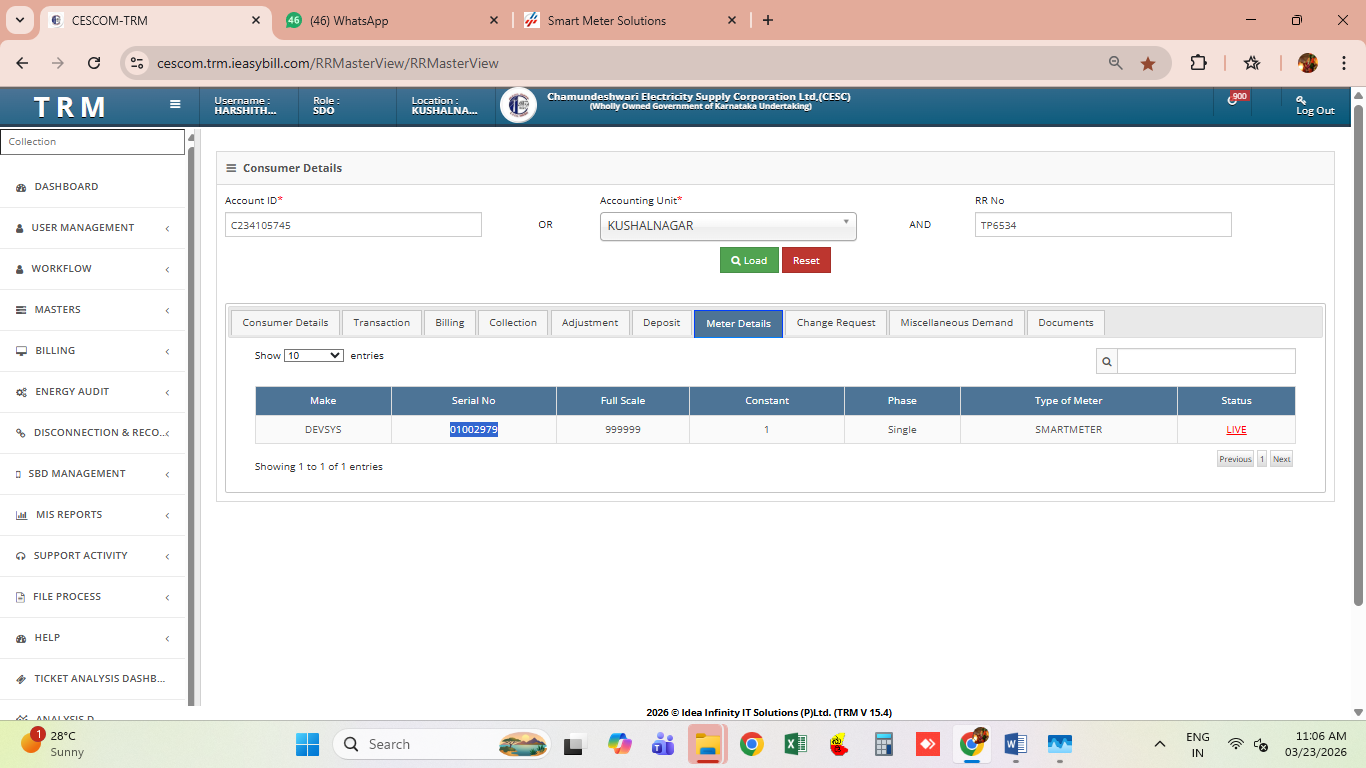Open the Change Request tab
1366x768 pixels.
[836, 323]
